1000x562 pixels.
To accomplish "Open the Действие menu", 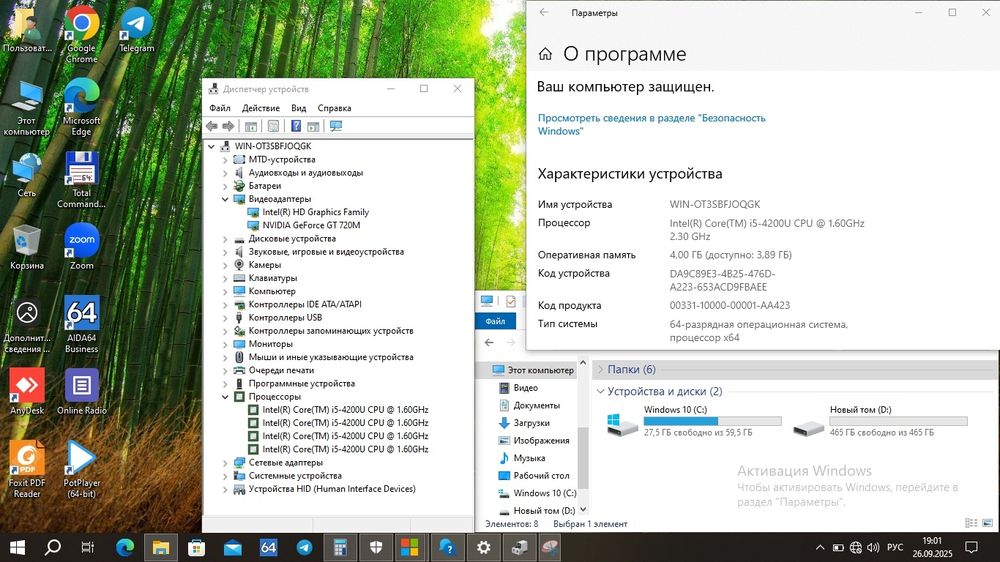I will pyautogui.click(x=261, y=108).
